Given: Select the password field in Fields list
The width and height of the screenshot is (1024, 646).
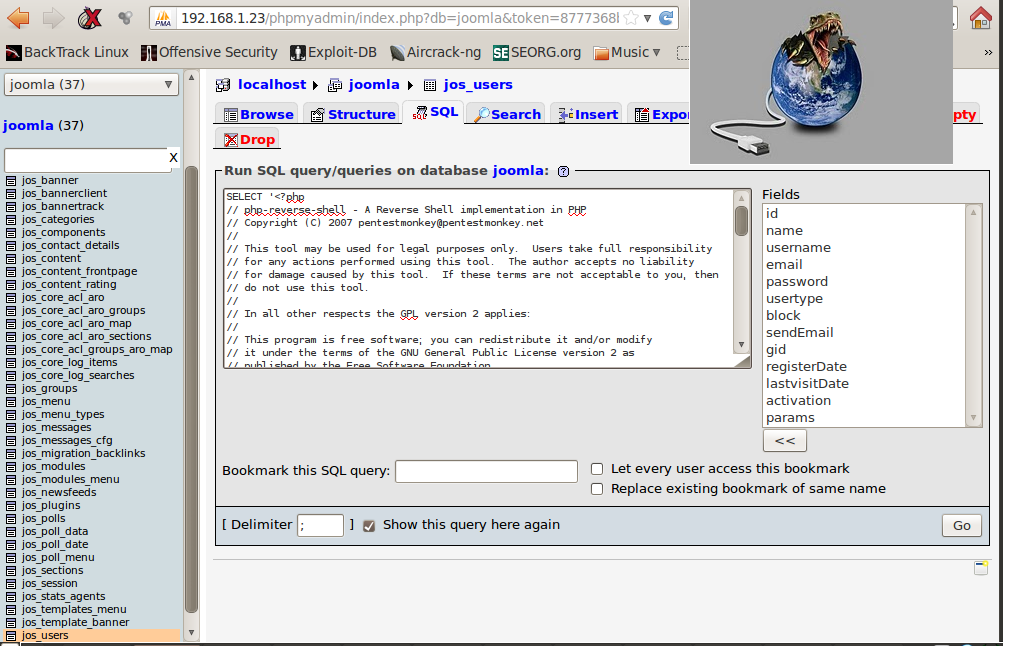Looking at the screenshot, I should click(x=797, y=282).
